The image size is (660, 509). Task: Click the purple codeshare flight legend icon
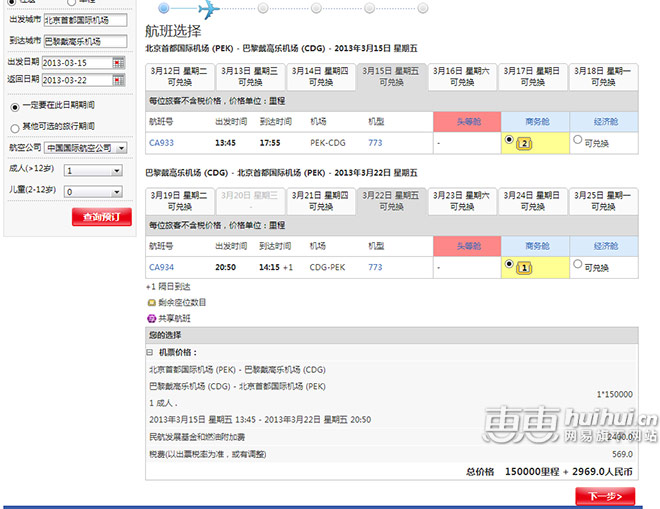(152, 319)
